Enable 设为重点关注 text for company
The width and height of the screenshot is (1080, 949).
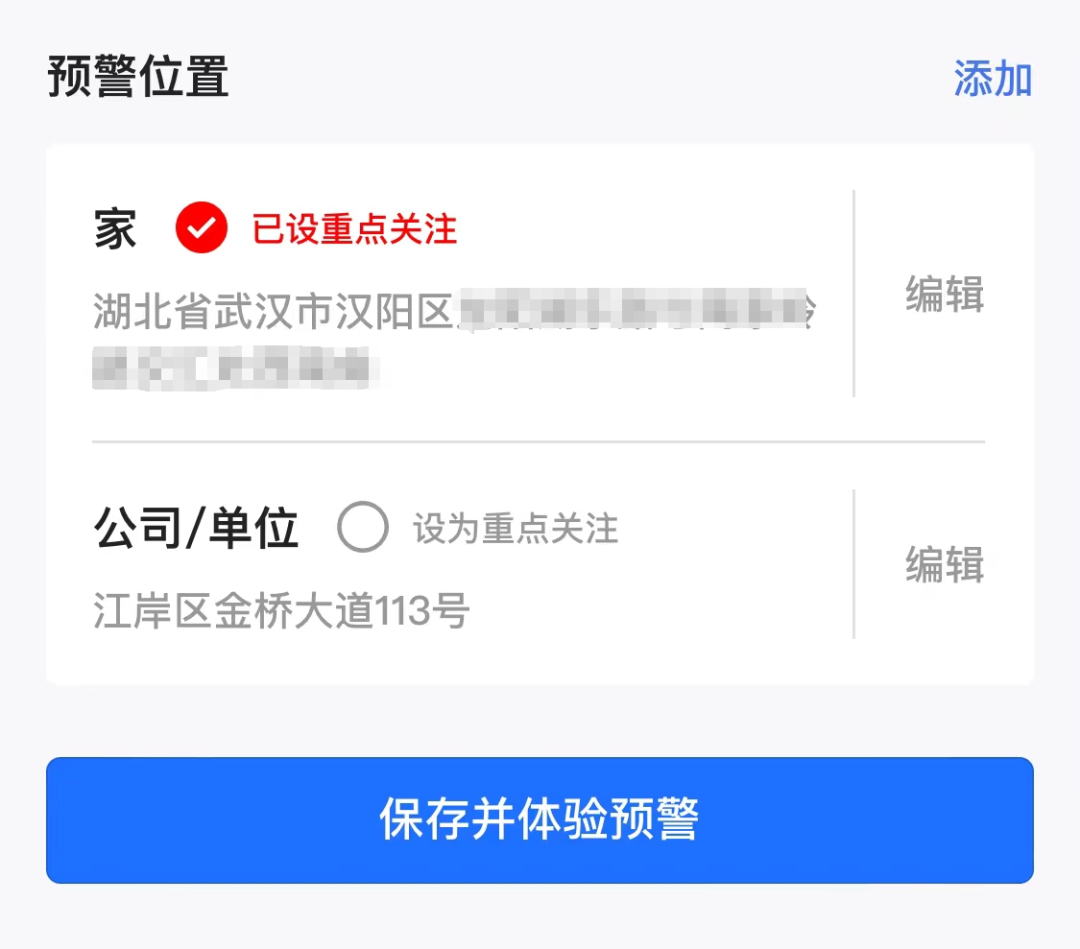point(515,528)
